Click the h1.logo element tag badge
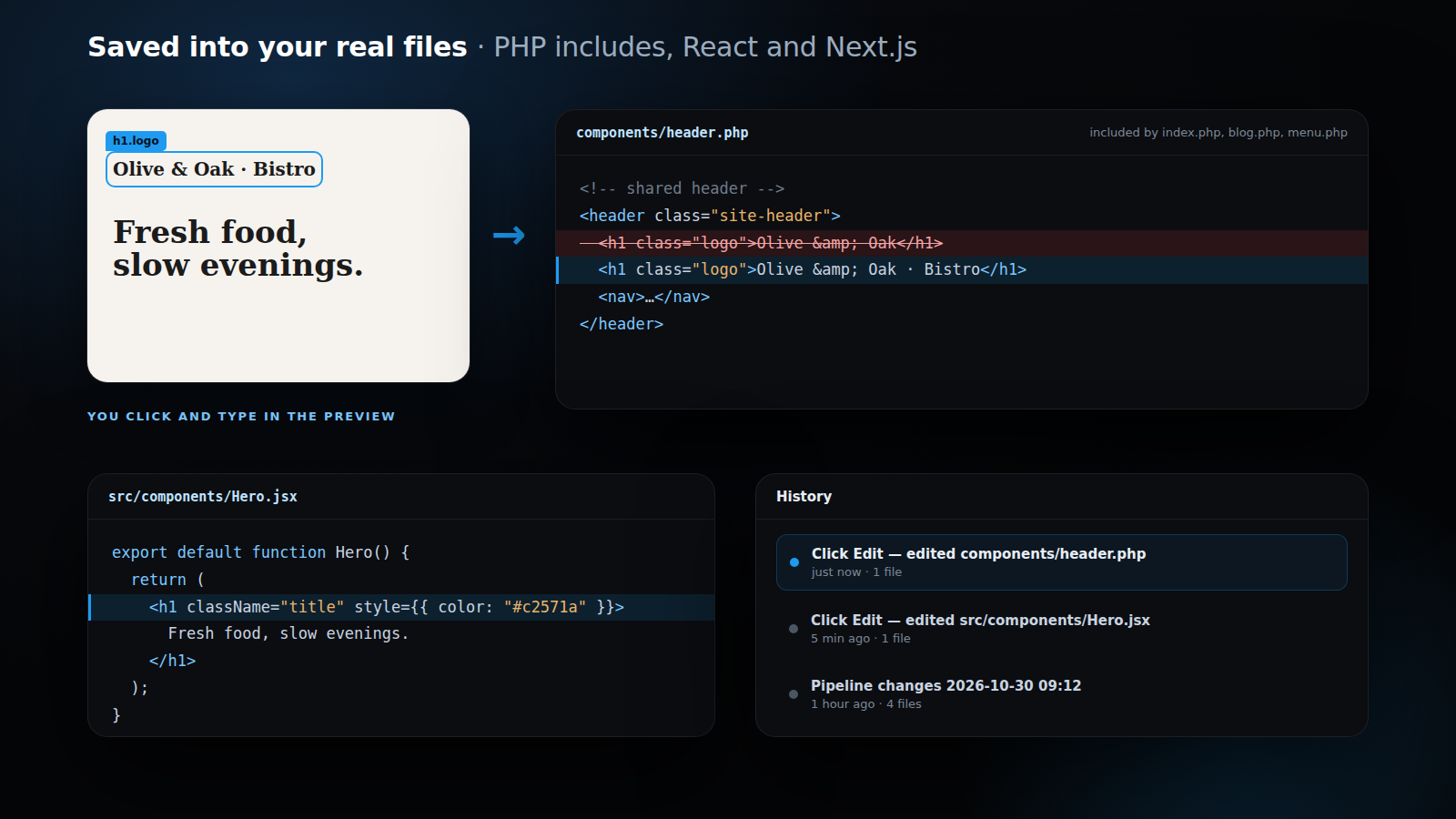Viewport: 1456px width, 819px height. pyautogui.click(x=136, y=140)
